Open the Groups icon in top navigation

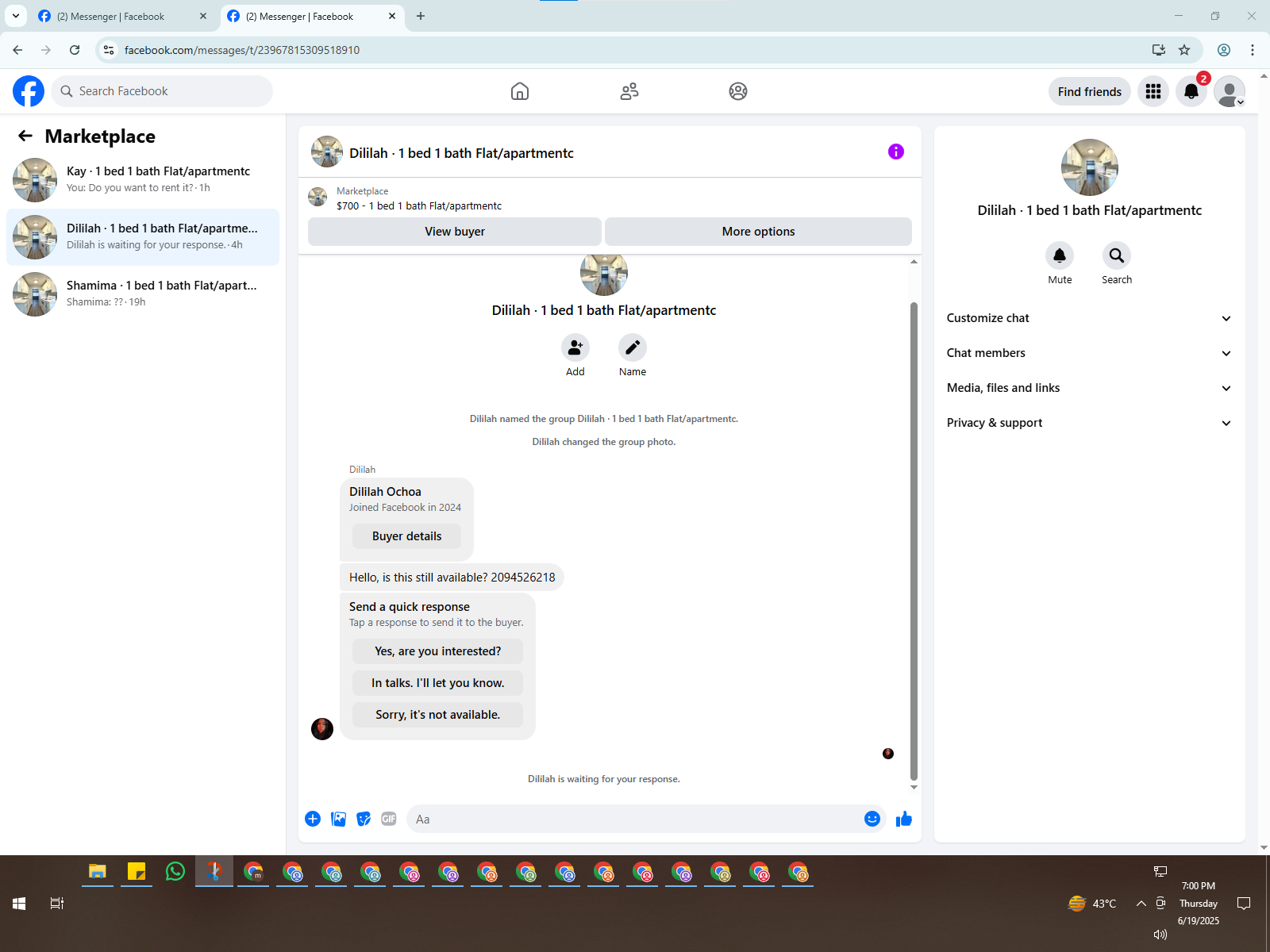coord(738,91)
